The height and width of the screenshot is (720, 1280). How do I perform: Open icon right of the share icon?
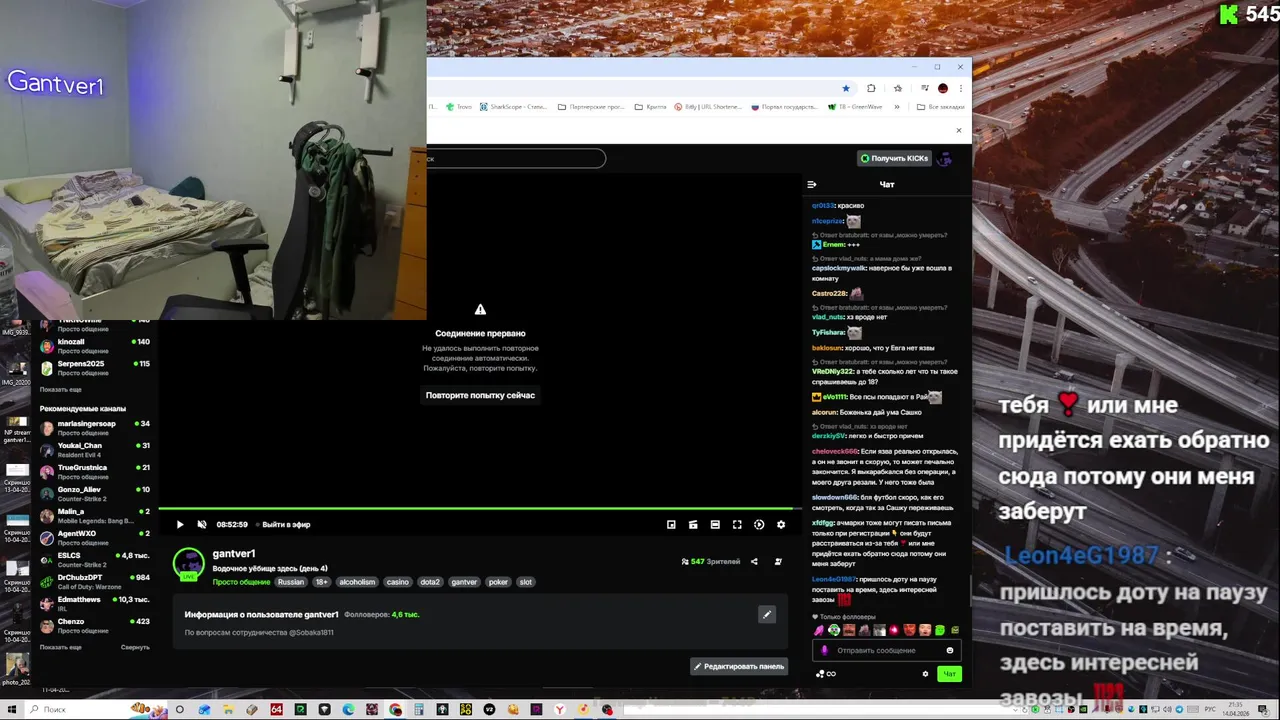[778, 562]
